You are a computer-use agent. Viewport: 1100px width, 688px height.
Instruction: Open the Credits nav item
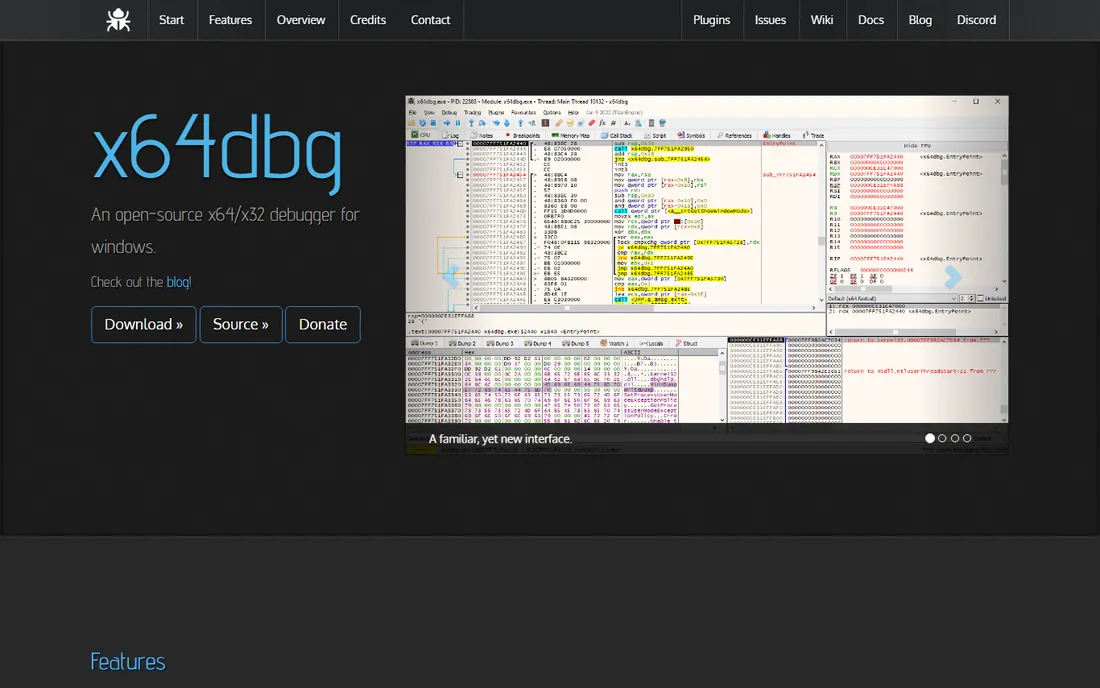(368, 20)
